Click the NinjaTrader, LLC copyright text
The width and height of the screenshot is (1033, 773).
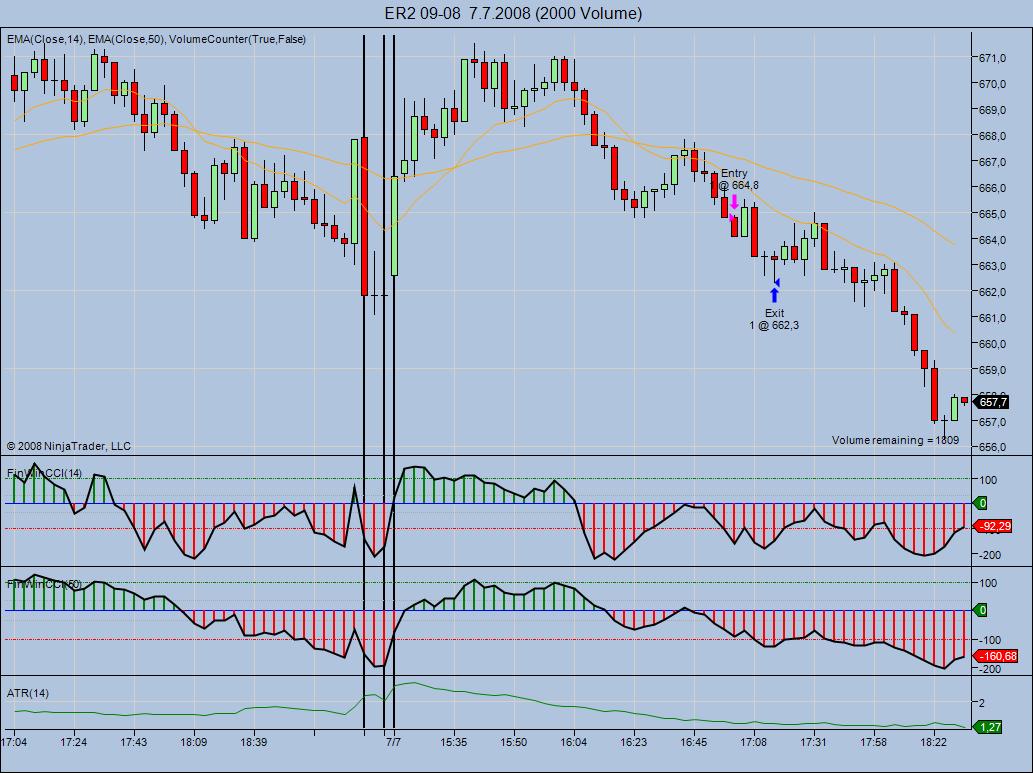[x=68, y=446]
